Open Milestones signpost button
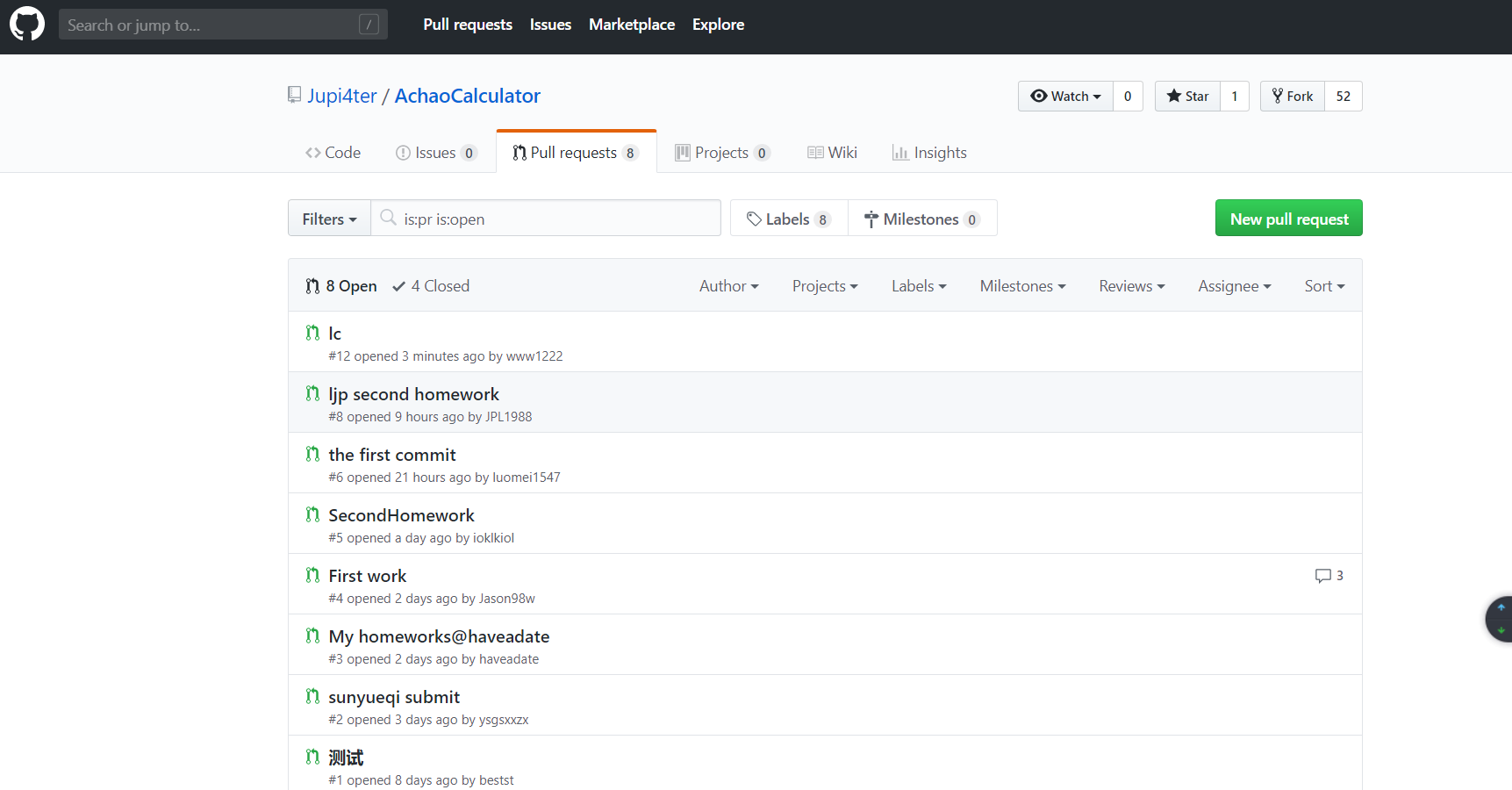 (921, 219)
